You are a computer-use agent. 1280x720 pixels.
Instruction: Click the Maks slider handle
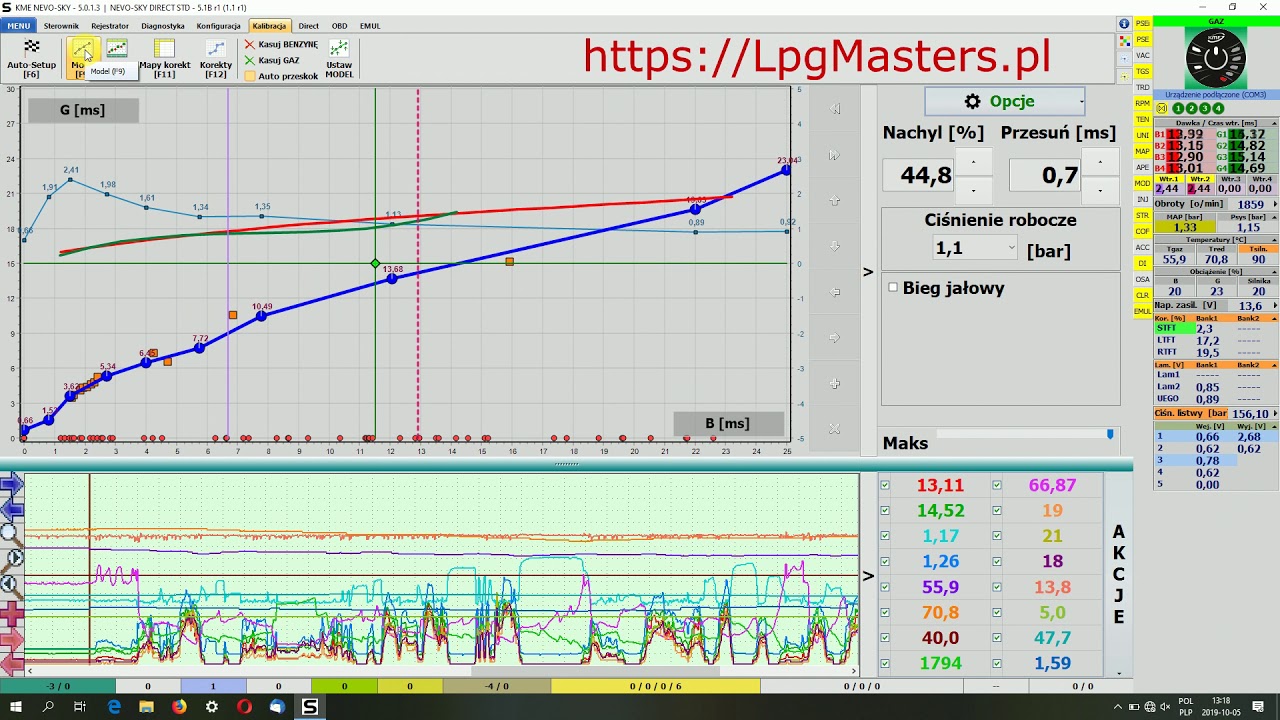tap(1110, 434)
